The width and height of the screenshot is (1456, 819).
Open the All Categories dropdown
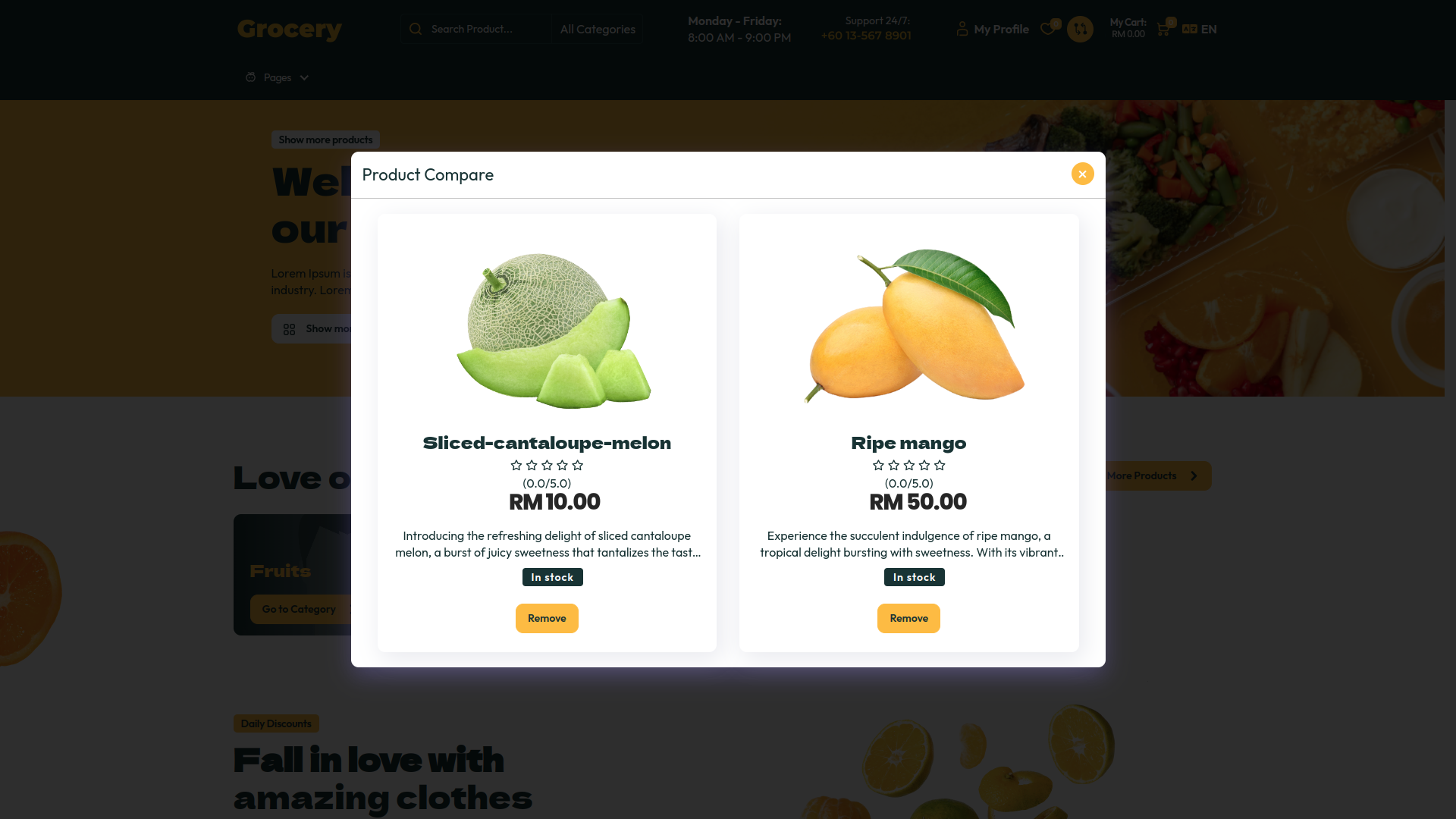coord(598,29)
